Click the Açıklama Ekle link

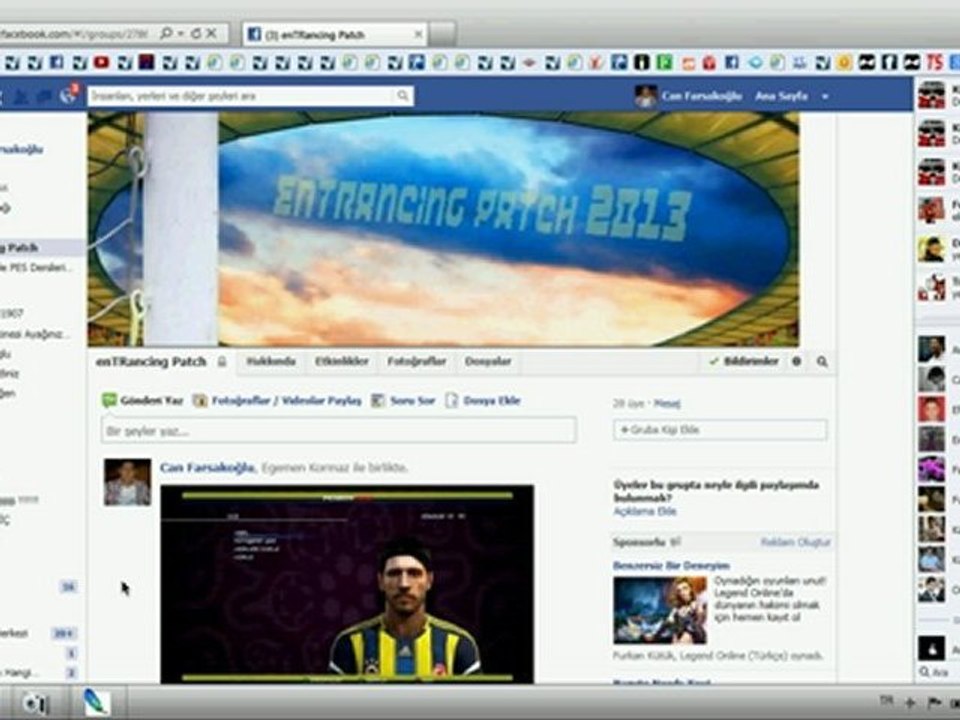[645, 511]
